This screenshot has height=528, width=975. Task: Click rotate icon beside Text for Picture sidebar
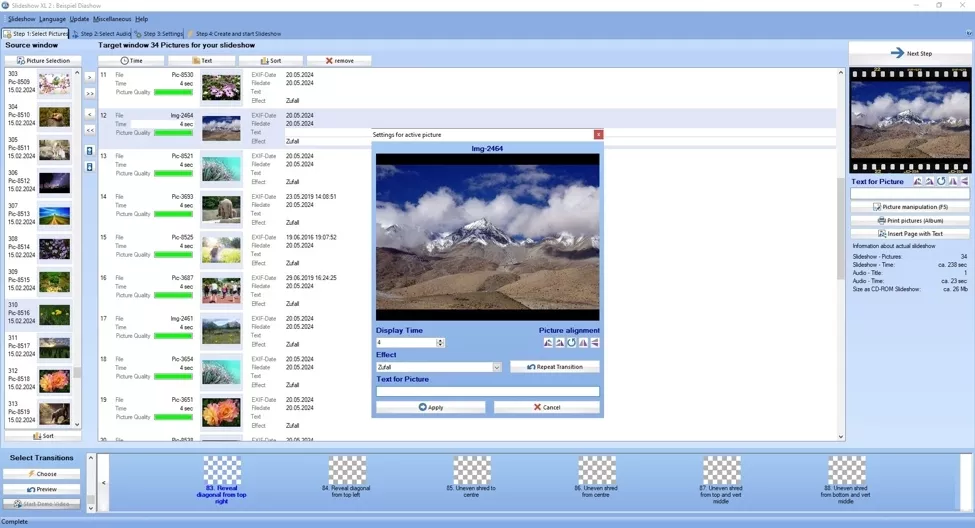tap(941, 182)
